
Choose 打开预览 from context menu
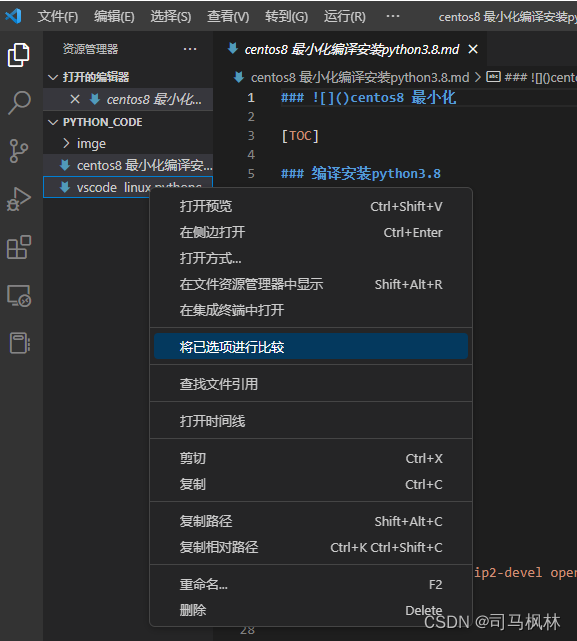[x=311, y=206]
